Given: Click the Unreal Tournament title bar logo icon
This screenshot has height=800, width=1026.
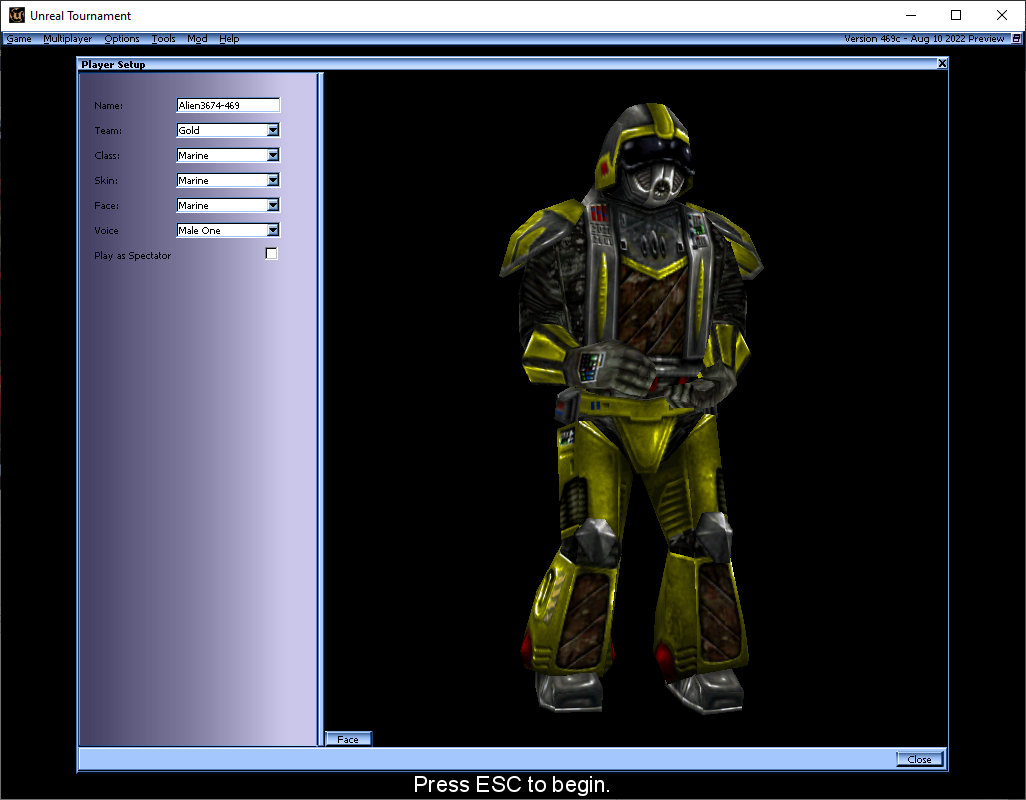Looking at the screenshot, I should [x=16, y=15].
